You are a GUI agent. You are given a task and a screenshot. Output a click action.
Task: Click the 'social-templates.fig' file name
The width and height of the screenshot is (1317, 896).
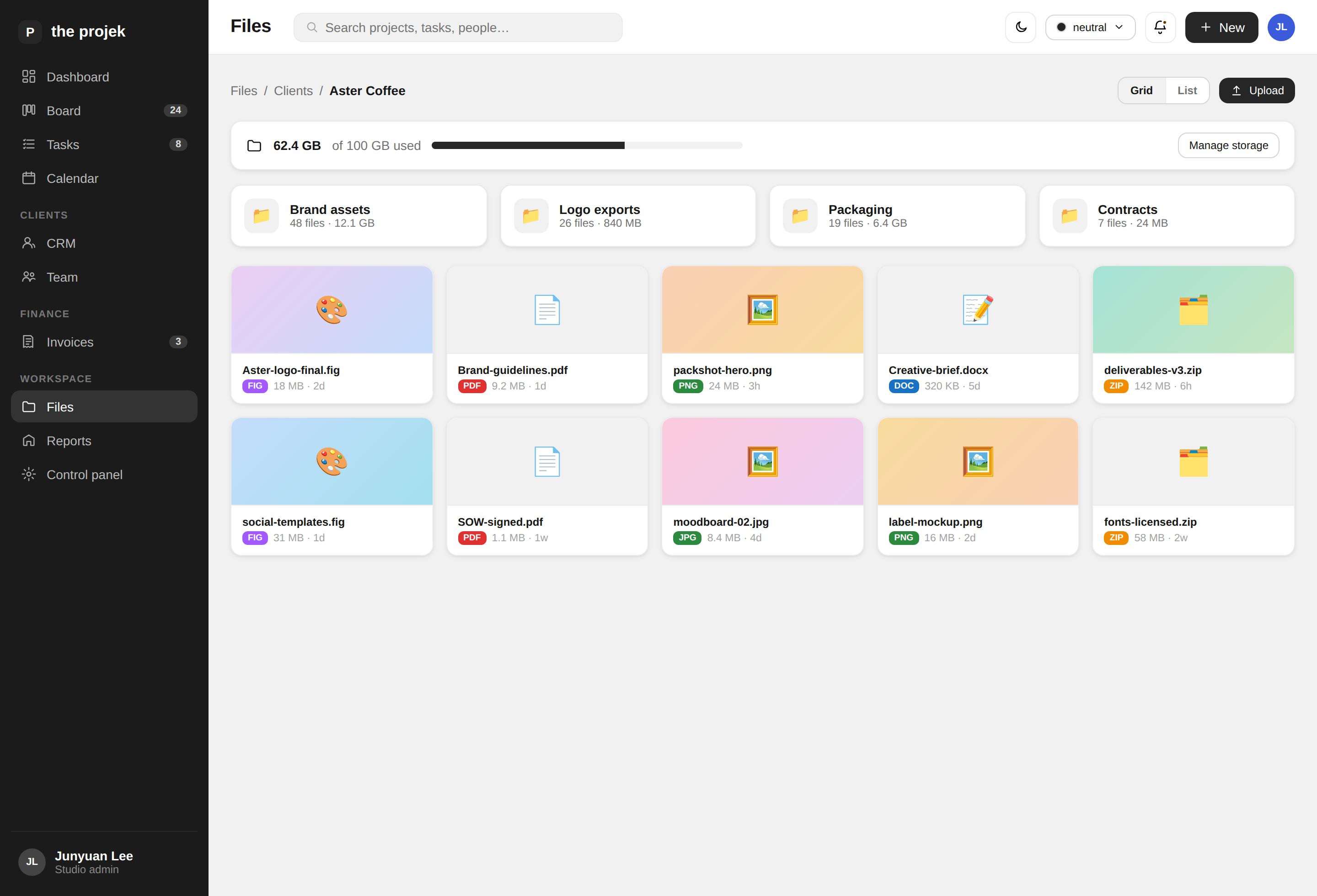point(294,522)
